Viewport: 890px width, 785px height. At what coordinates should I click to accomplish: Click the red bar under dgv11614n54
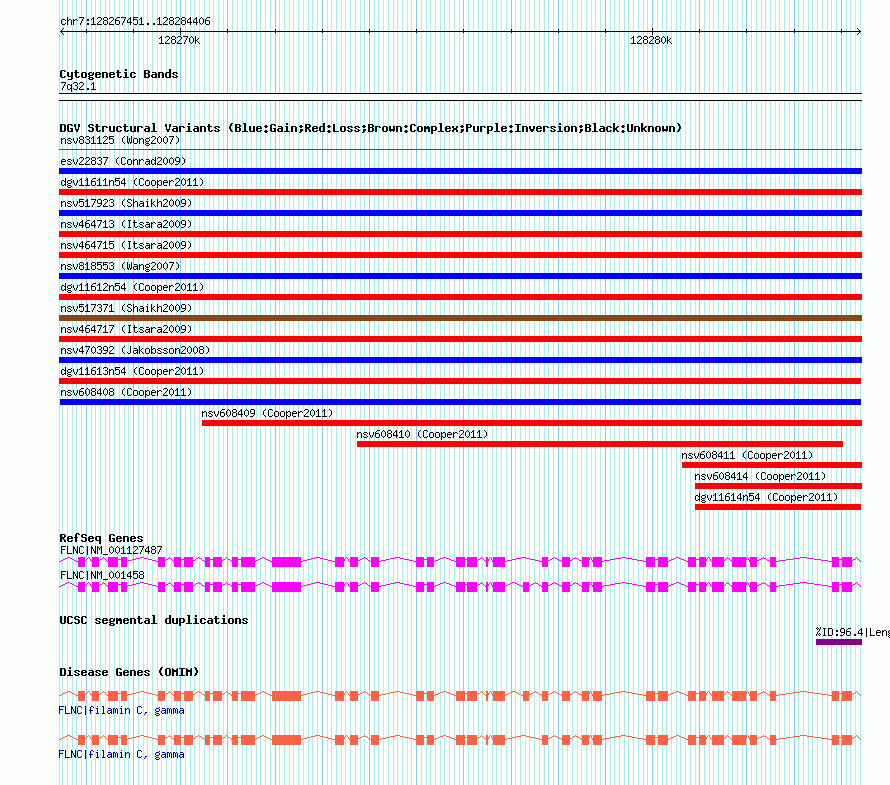[x=778, y=507]
